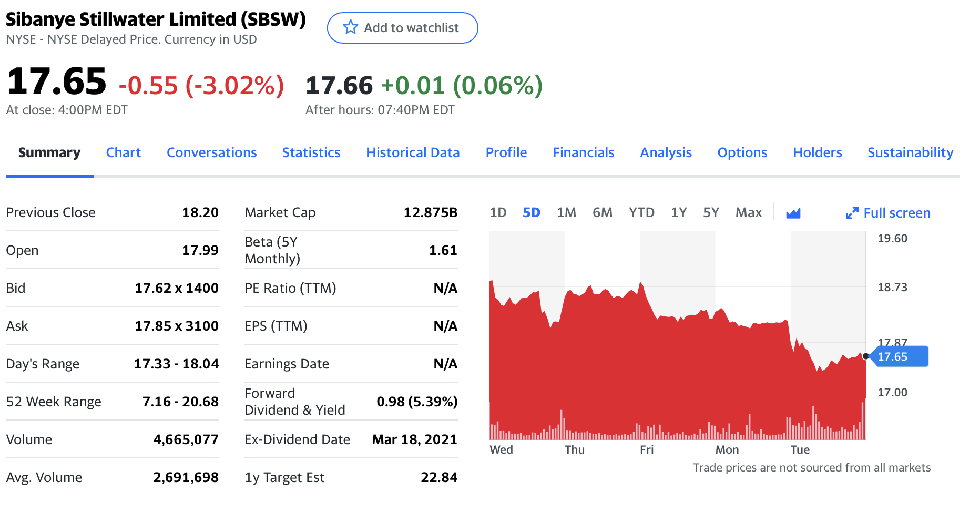
Task: Click the Market Cap value 12.875B
Action: pyautogui.click(x=430, y=212)
